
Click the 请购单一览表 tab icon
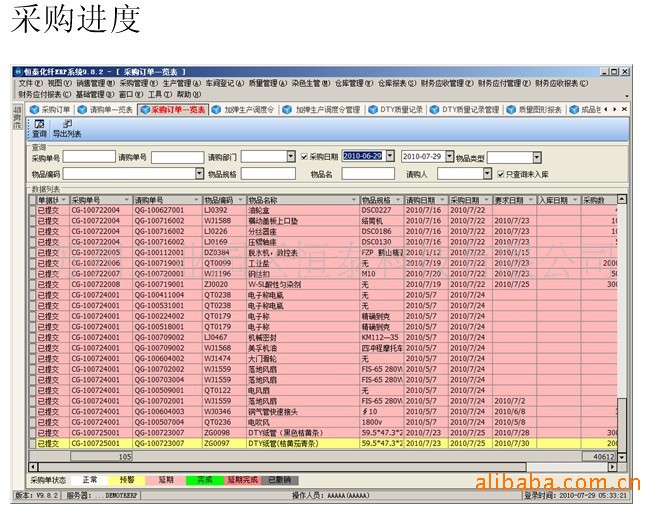tap(83, 110)
